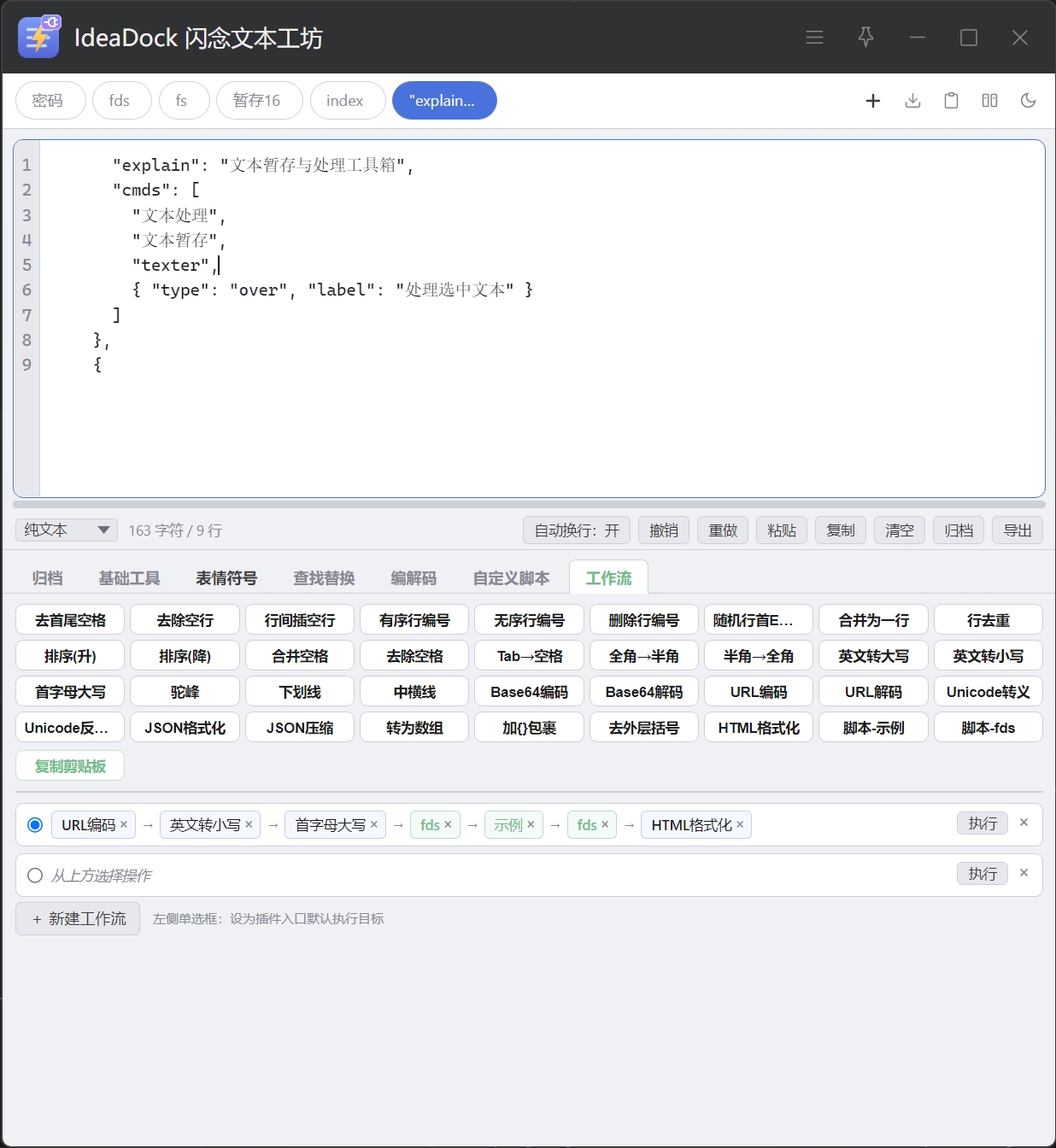Add 合并为一行 operation

tap(874, 620)
